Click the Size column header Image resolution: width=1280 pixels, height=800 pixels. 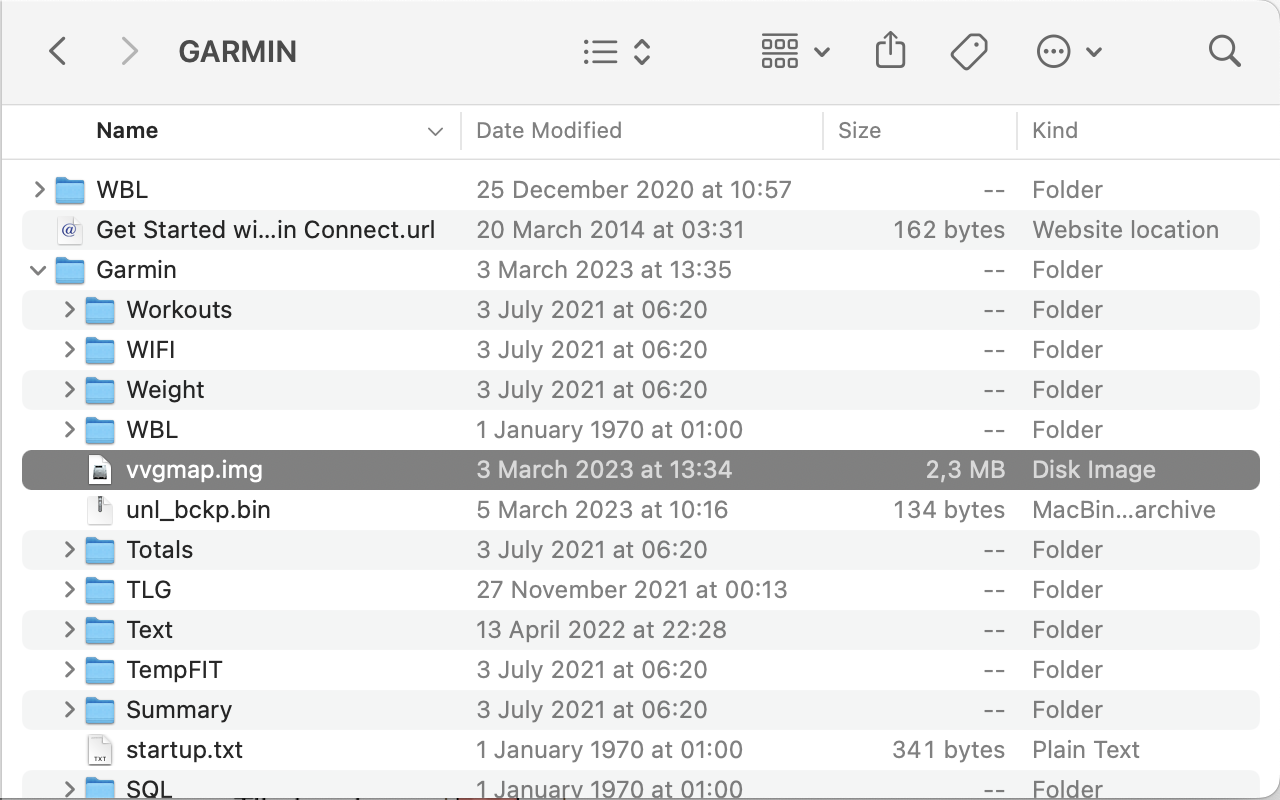[x=860, y=131]
